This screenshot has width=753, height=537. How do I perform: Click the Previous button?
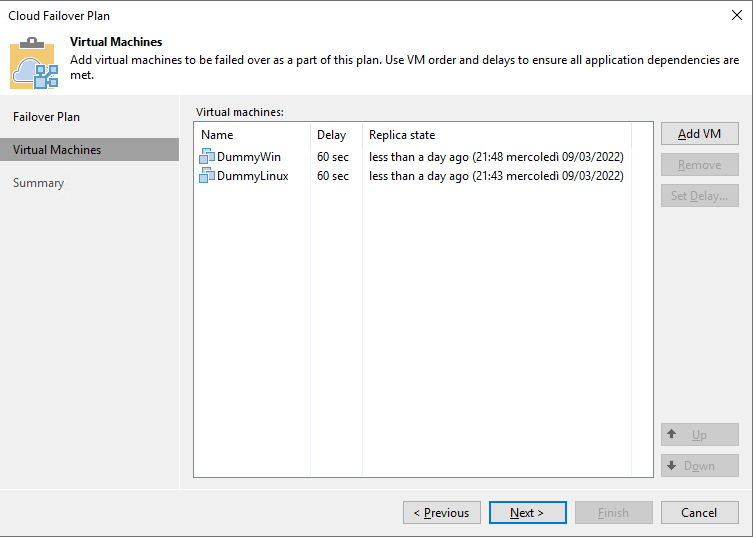click(442, 513)
